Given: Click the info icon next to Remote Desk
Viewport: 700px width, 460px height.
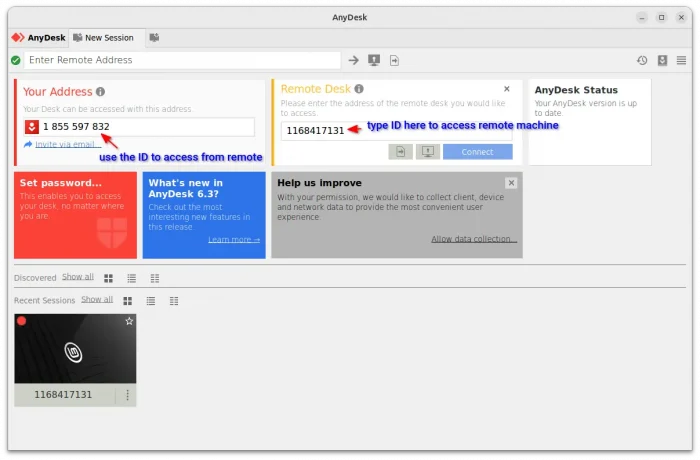Looking at the screenshot, I should (359, 89).
